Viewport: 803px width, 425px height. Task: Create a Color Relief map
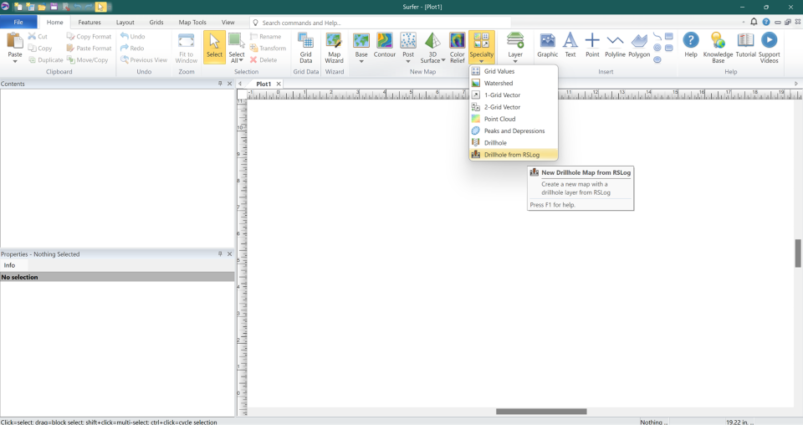(457, 48)
